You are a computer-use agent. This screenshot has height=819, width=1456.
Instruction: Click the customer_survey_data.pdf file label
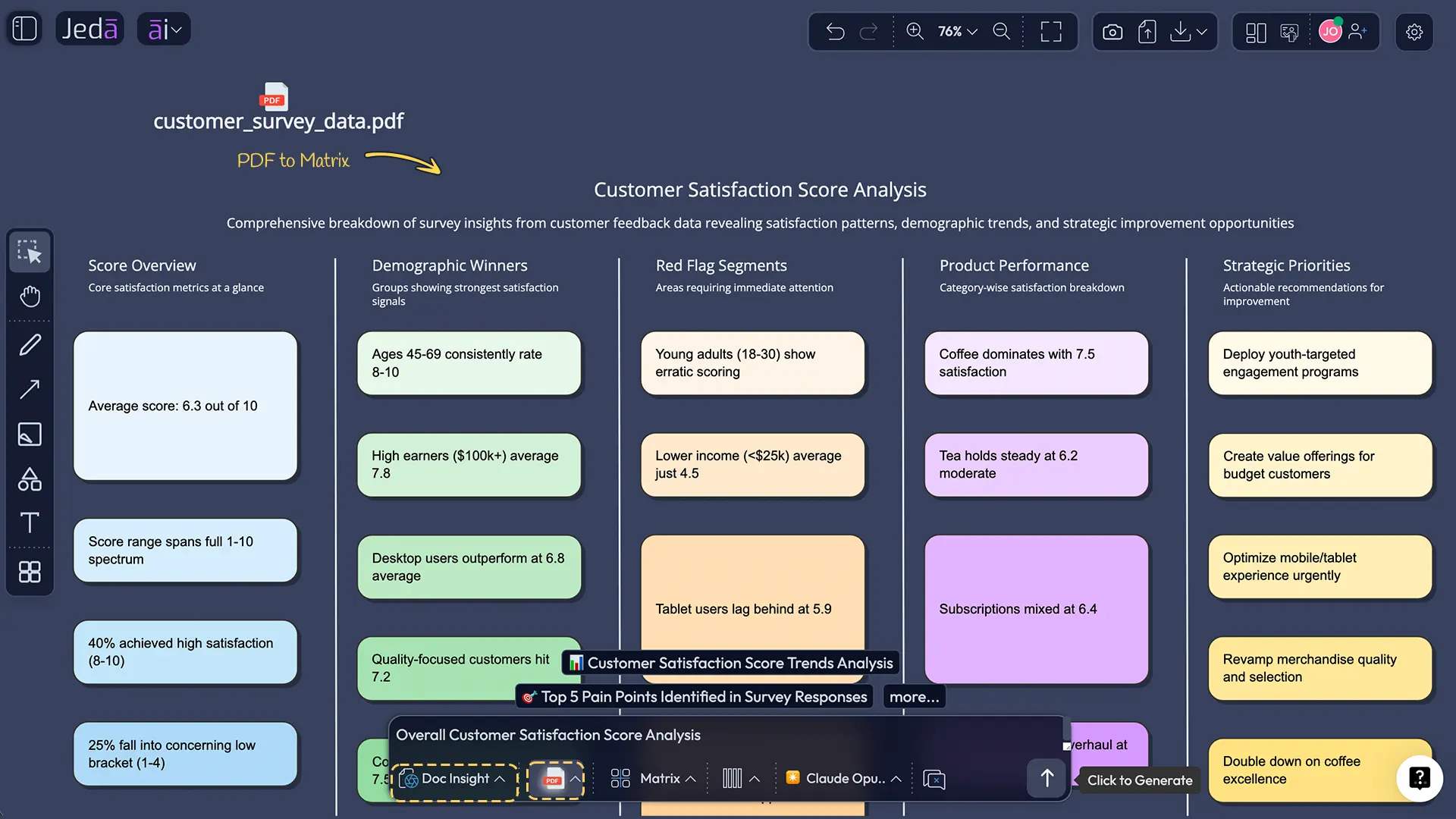278,121
